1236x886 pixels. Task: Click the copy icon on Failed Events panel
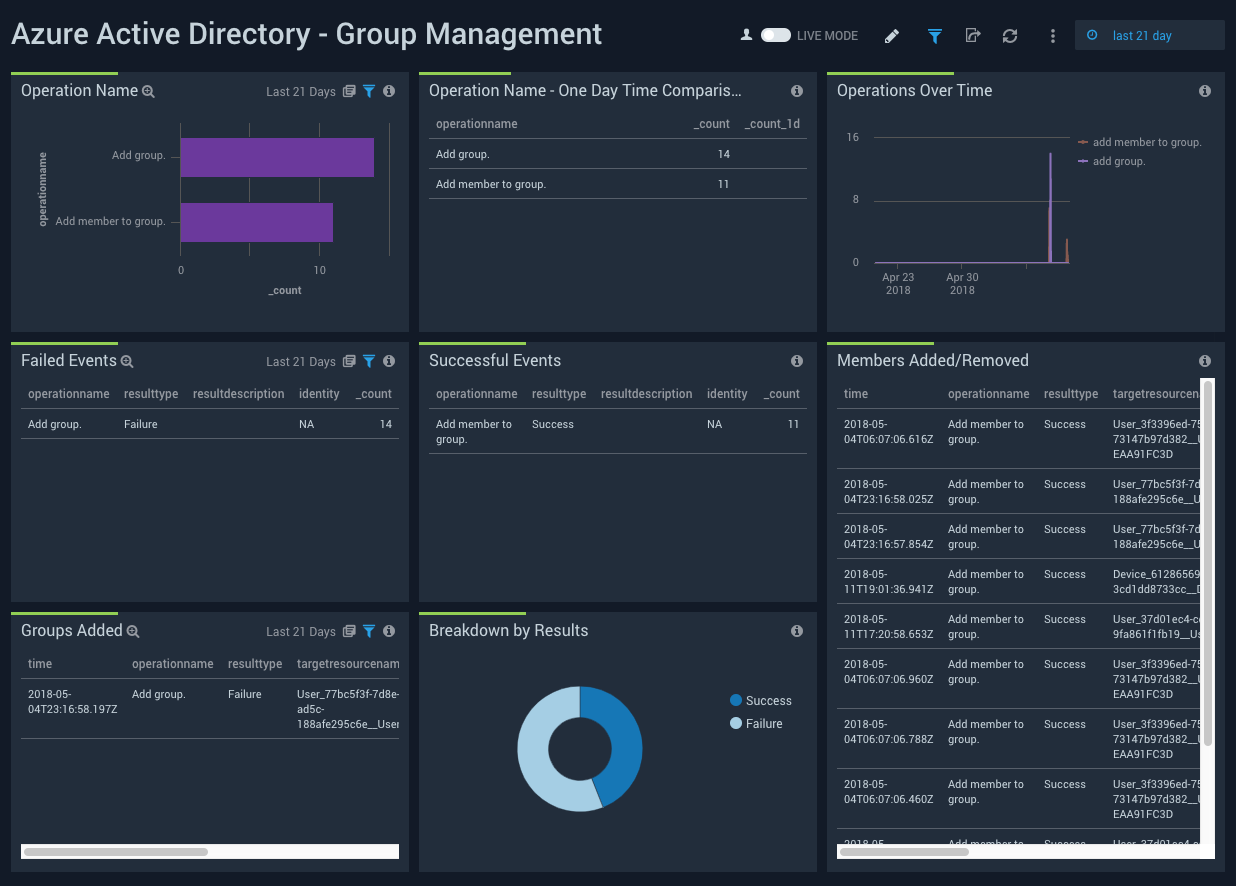point(349,361)
